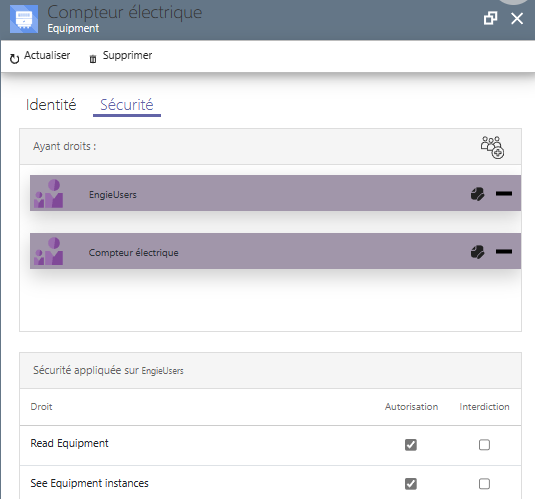Uncheck Autorisation for Read Equipment

(411, 444)
